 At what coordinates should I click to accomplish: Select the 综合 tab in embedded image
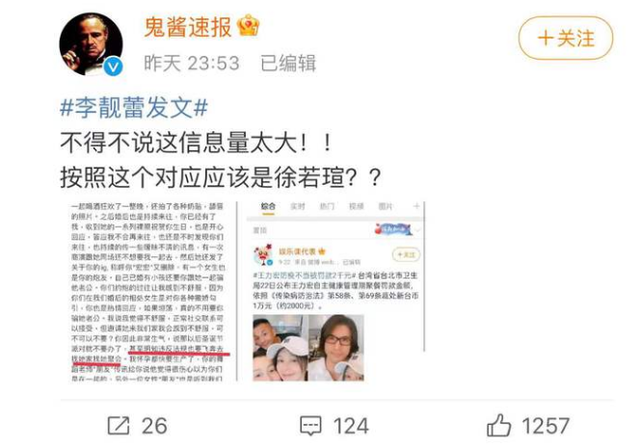[268, 206]
